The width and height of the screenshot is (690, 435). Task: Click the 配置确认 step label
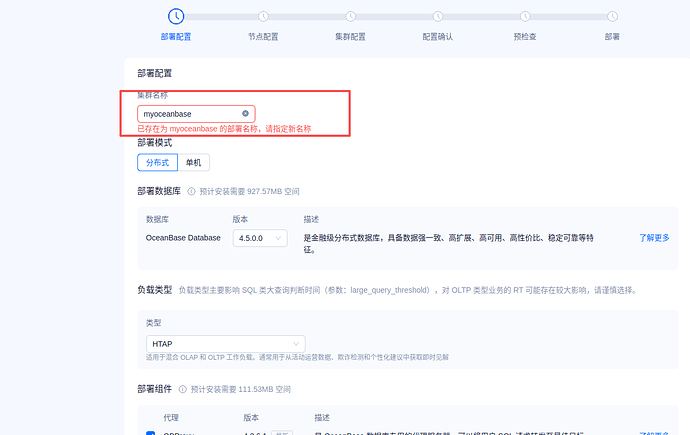(437, 37)
